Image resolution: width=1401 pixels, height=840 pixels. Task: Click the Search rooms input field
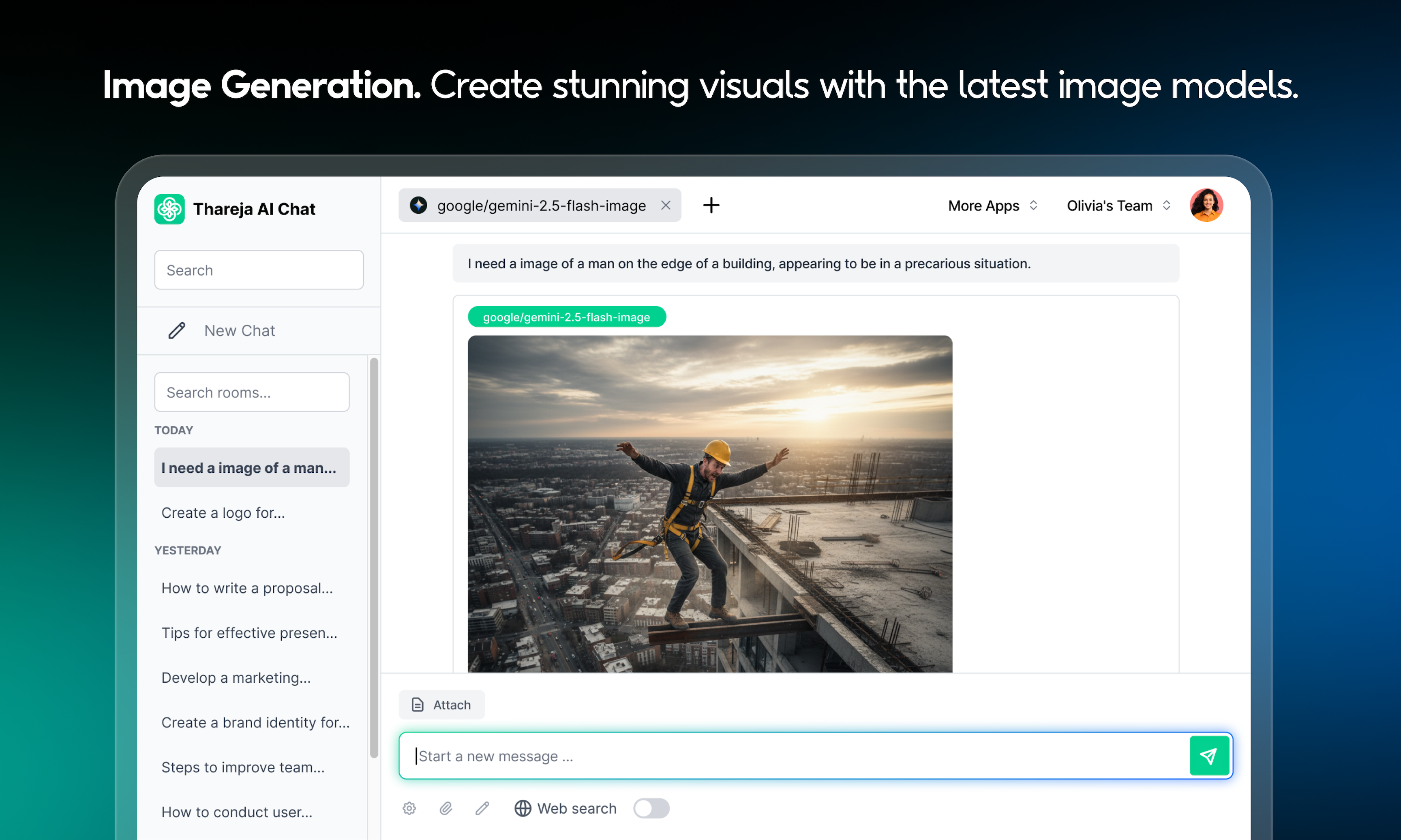251,392
